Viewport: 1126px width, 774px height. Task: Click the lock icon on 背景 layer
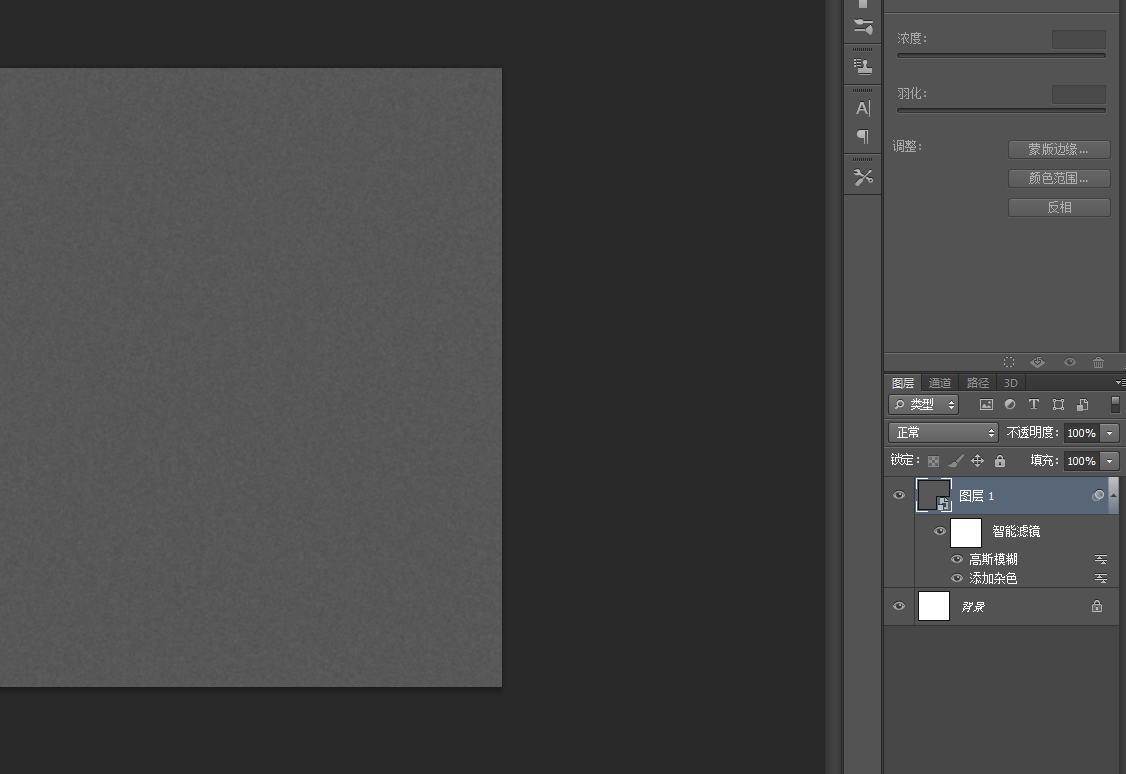click(1097, 607)
